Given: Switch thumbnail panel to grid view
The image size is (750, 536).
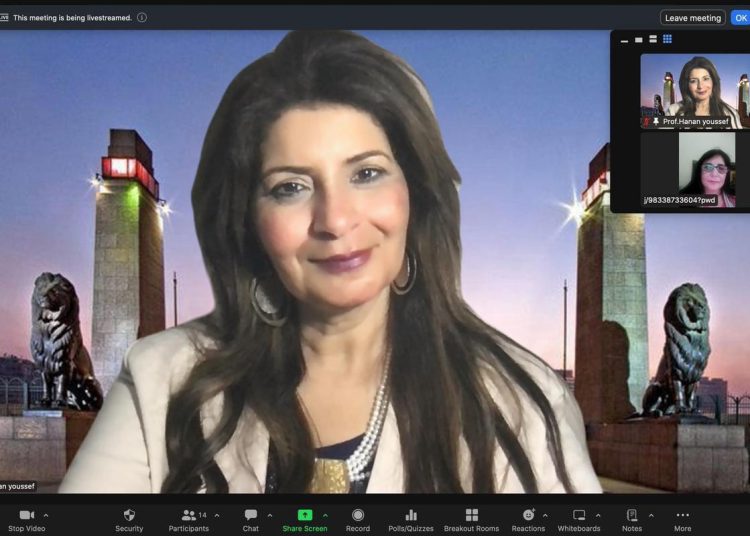Looking at the screenshot, I should tap(667, 40).
